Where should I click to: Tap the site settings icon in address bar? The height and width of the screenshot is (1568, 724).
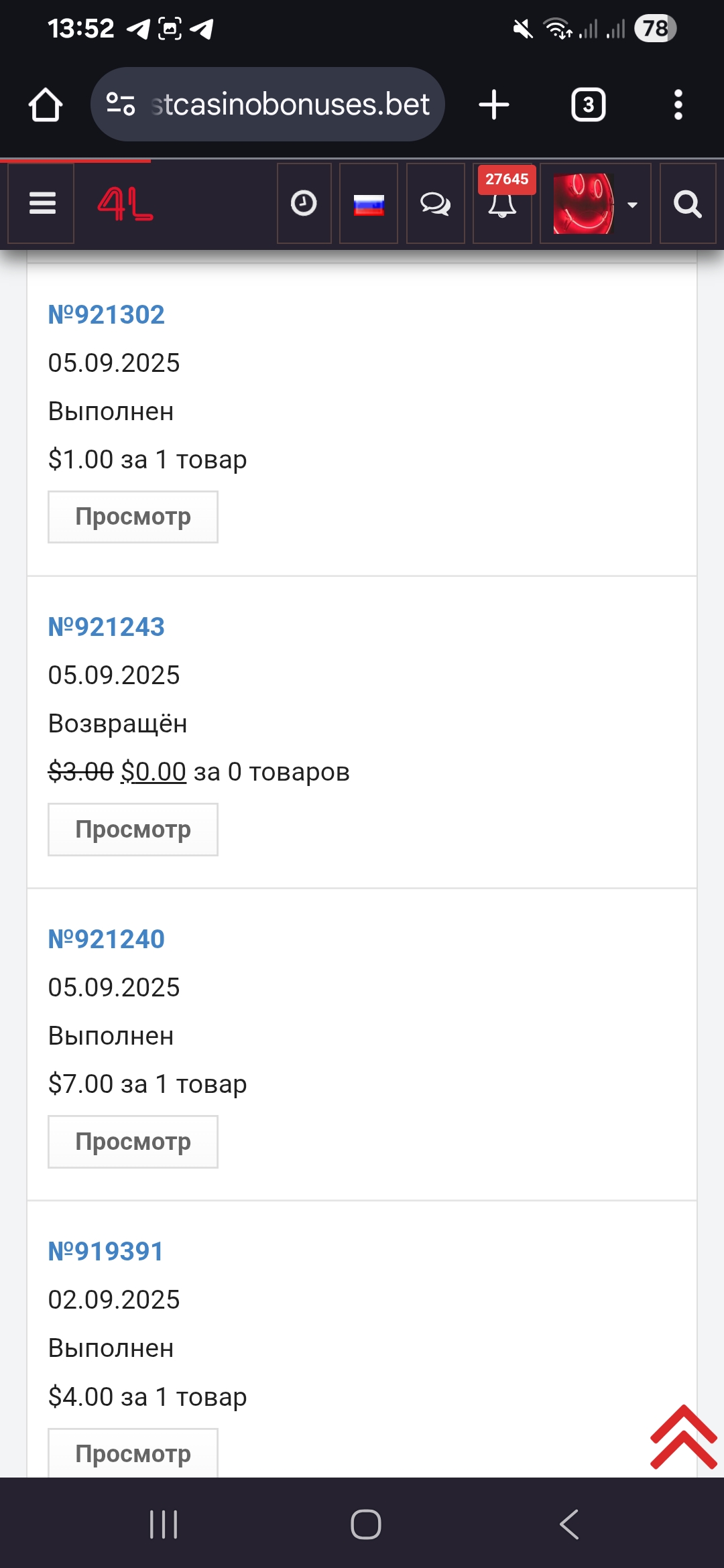(121, 105)
